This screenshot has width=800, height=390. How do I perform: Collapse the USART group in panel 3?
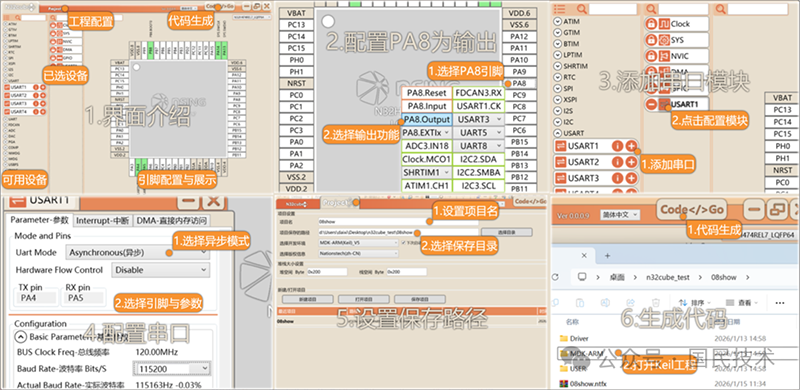[x=558, y=133]
